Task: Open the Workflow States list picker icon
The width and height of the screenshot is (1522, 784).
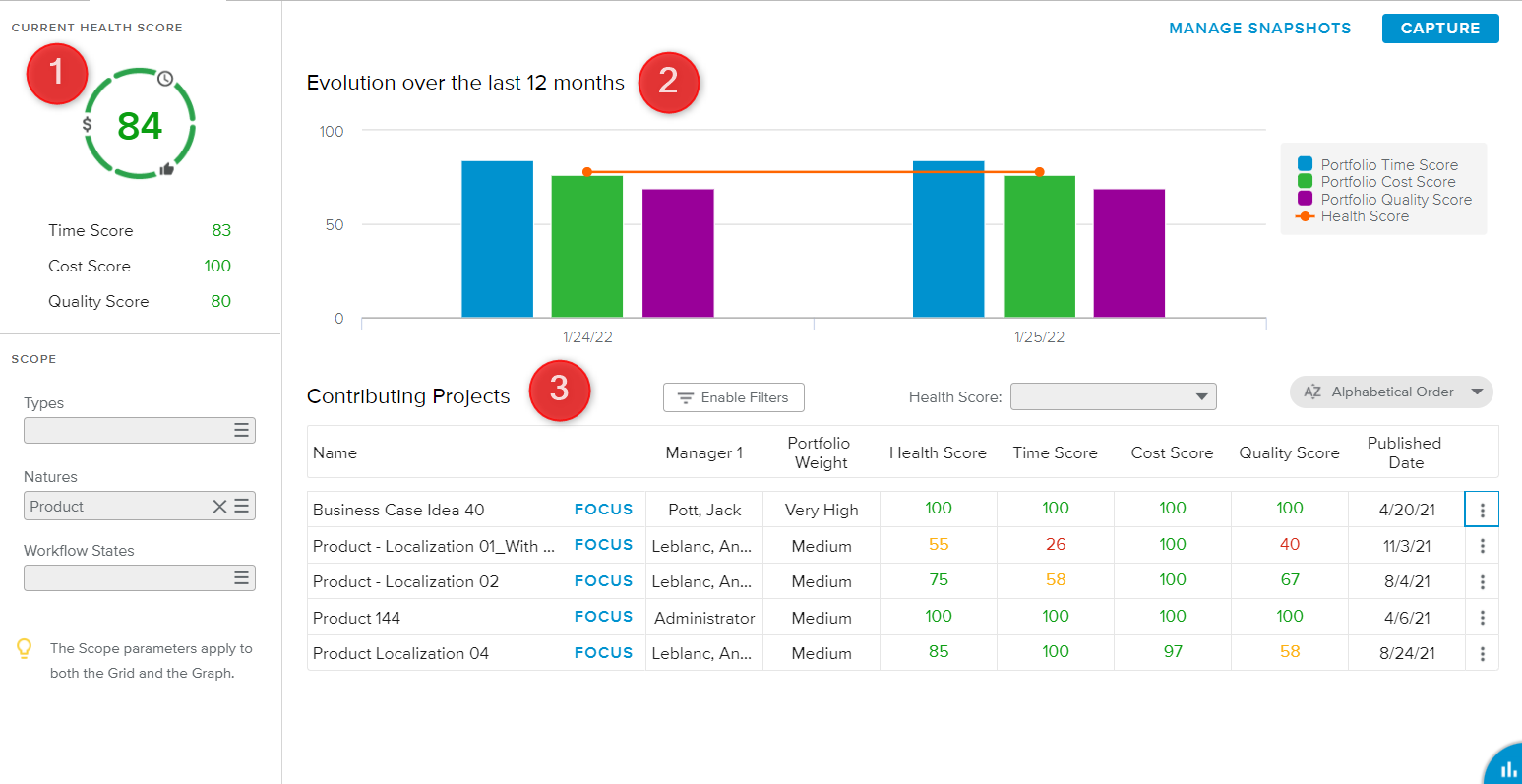Action: pos(241,578)
